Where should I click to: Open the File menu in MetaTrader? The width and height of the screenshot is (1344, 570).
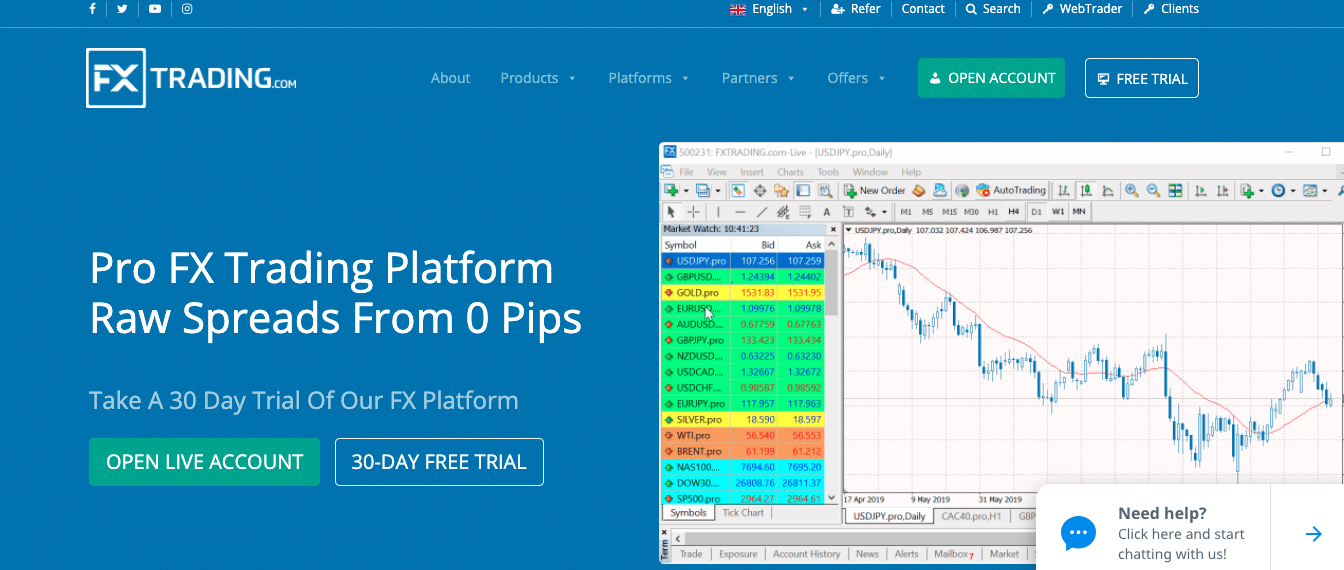pos(686,172)
